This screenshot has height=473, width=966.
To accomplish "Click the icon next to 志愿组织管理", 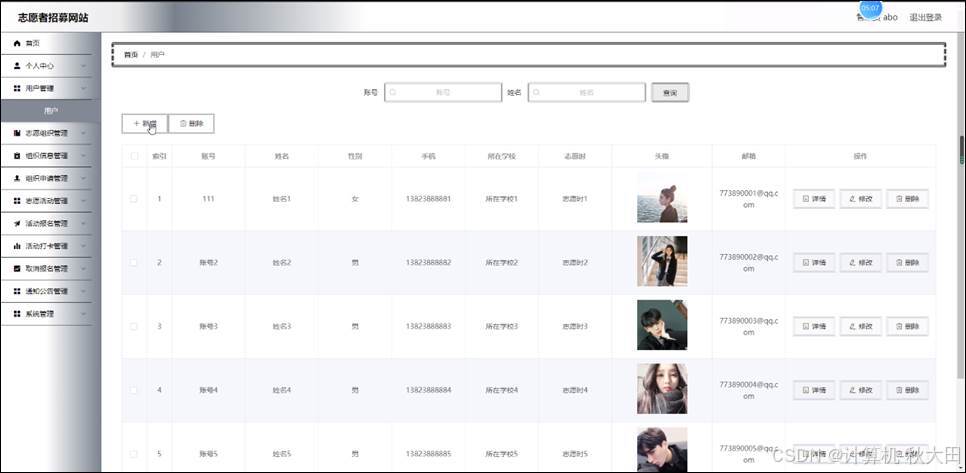I will 17,133.
